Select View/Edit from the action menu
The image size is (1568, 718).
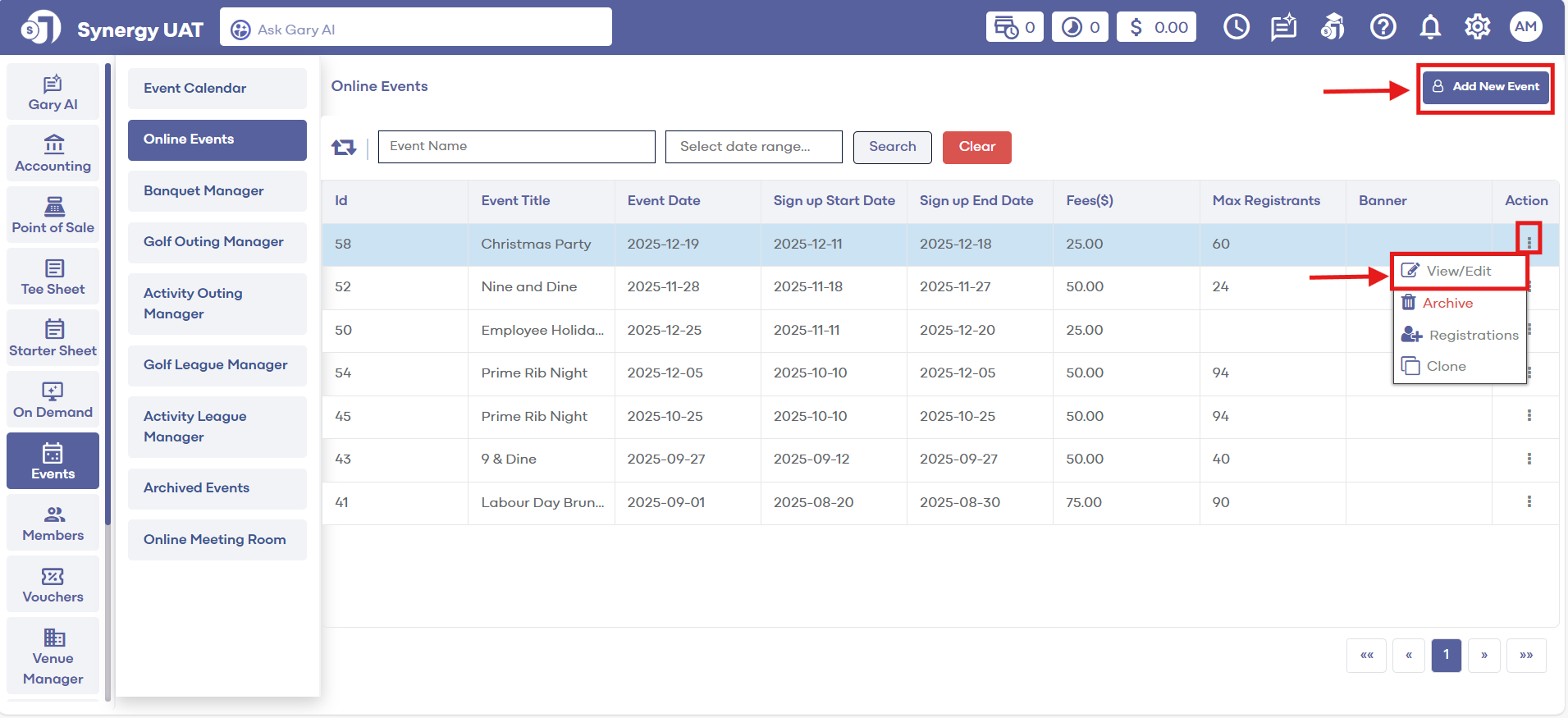(1458, 271)
